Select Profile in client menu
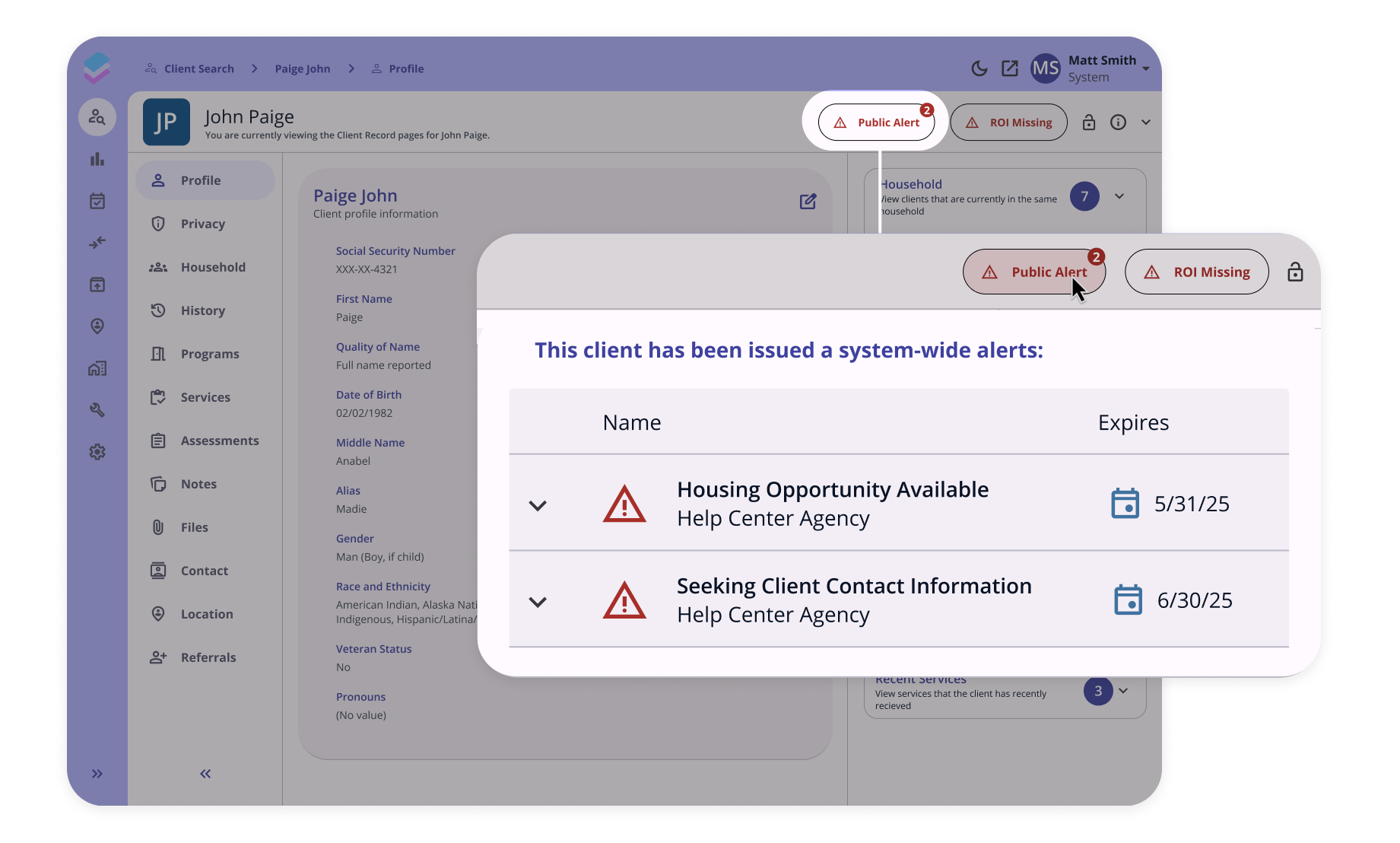Screen dimensions: 1400x843 coord(205,180)
